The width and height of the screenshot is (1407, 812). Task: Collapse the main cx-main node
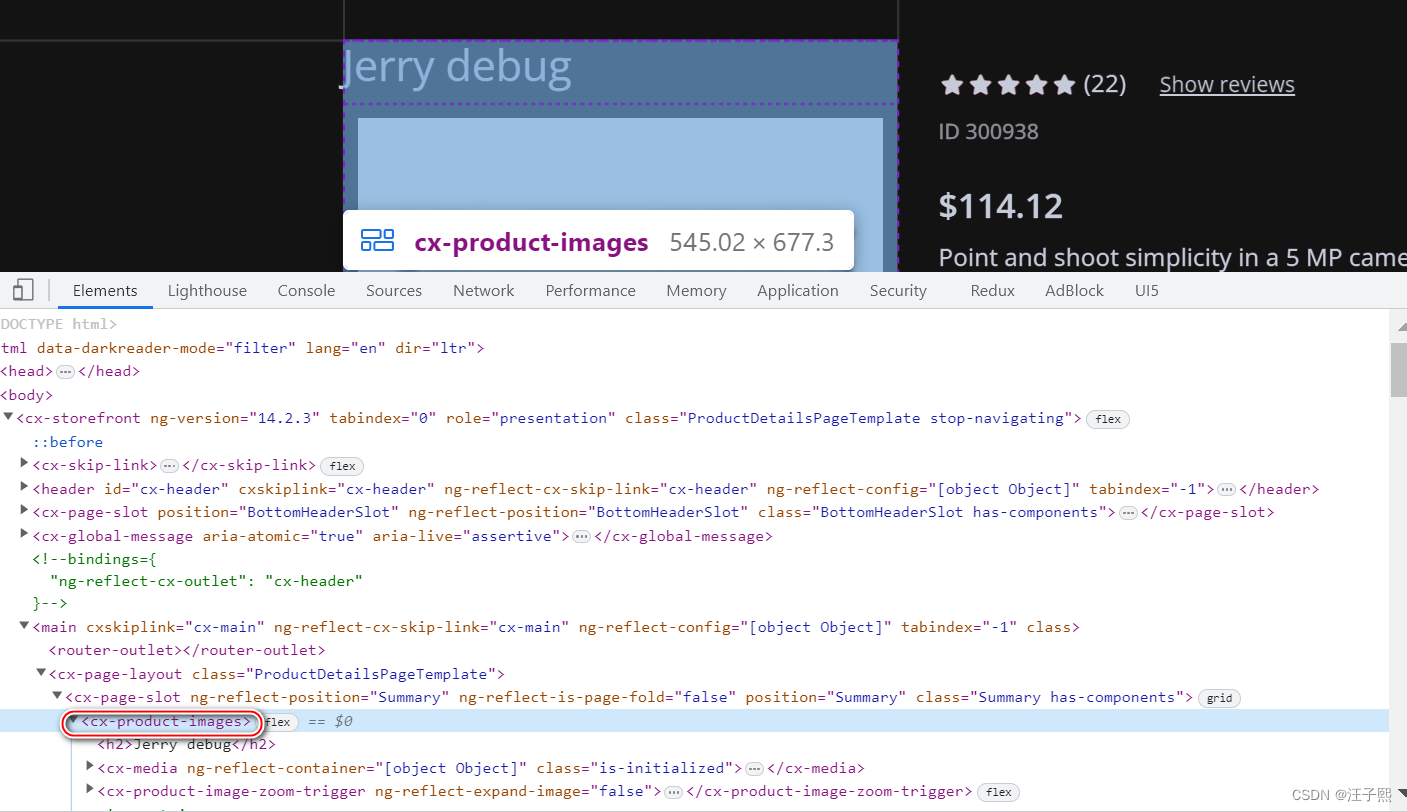pyautogui.click(x=25, y=627)
